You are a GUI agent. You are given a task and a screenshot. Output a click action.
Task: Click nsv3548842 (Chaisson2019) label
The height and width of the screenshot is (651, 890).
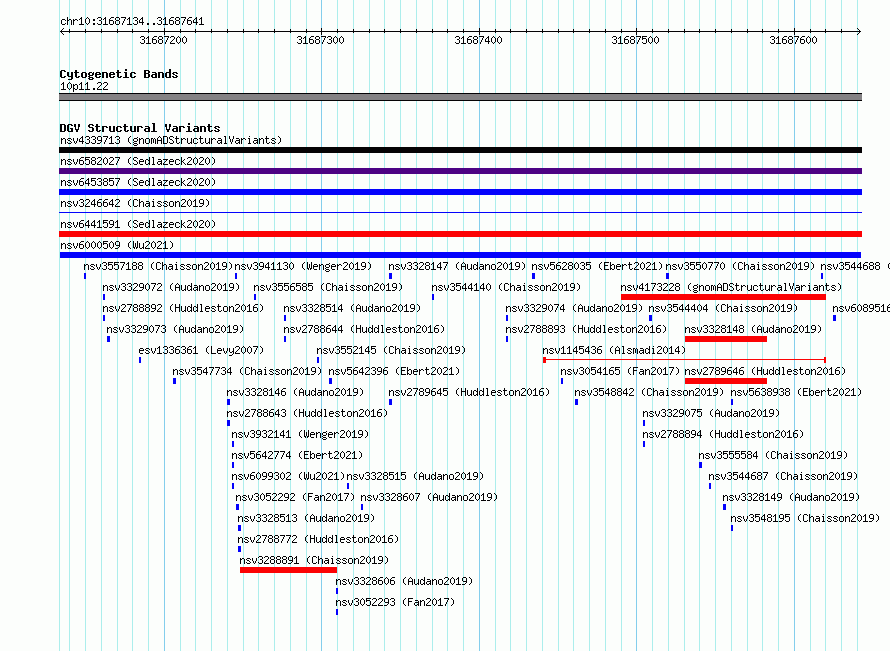click(x=649, y=392)
